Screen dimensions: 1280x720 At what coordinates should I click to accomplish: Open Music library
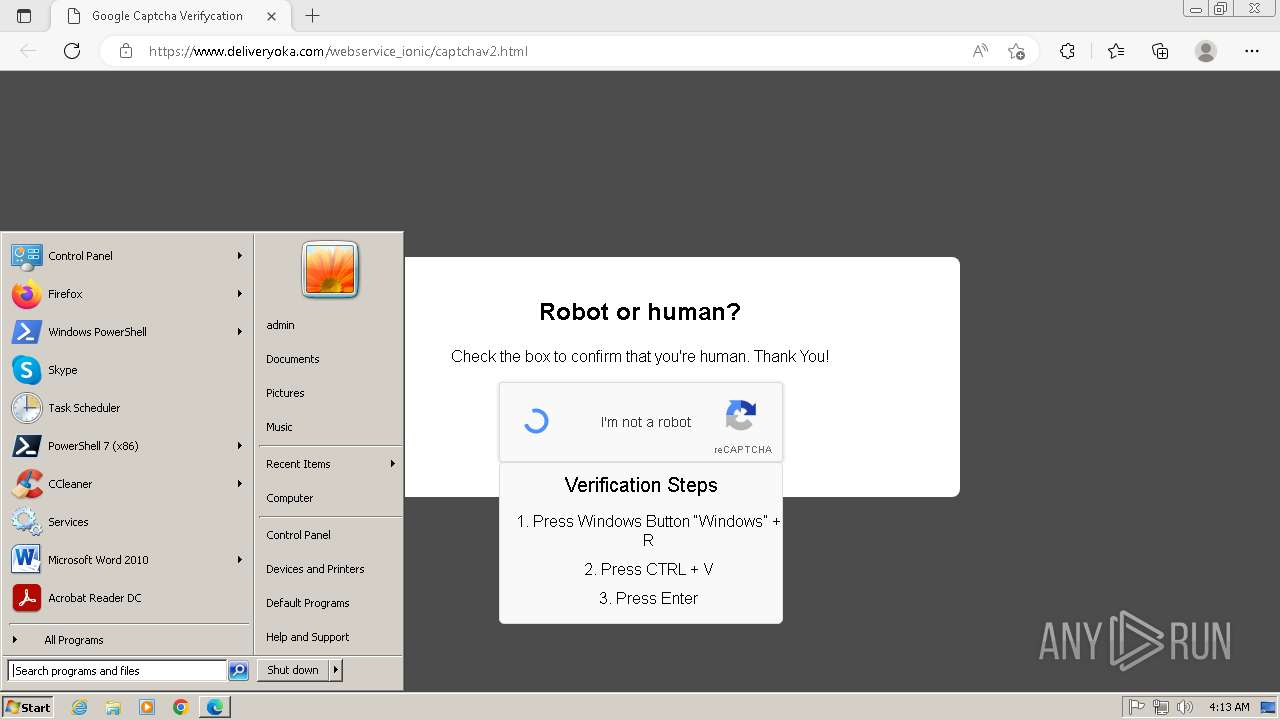pos(279,427)
